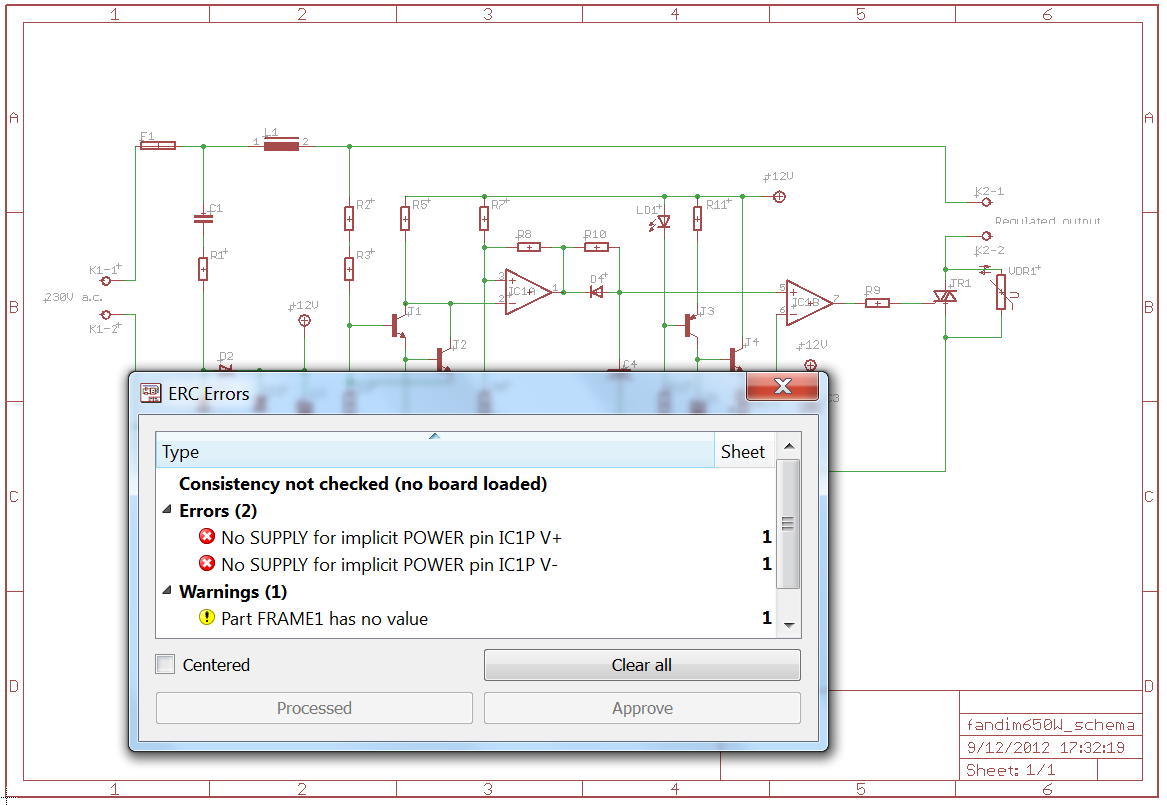Select the L1 inductor symbol
The height and width of the screenshot is (805, 1167).
(x=280, y=145)
